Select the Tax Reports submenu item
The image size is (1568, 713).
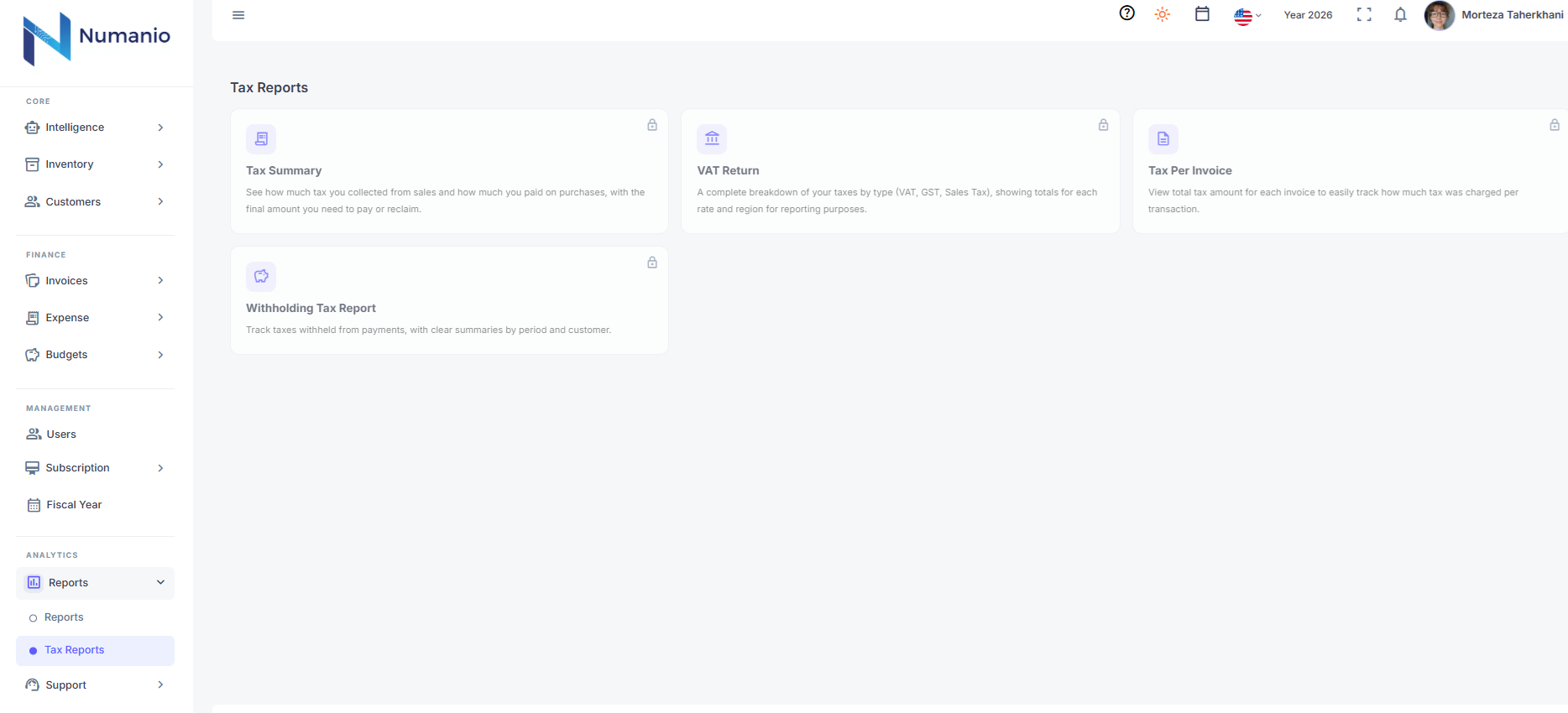(95, 650)
